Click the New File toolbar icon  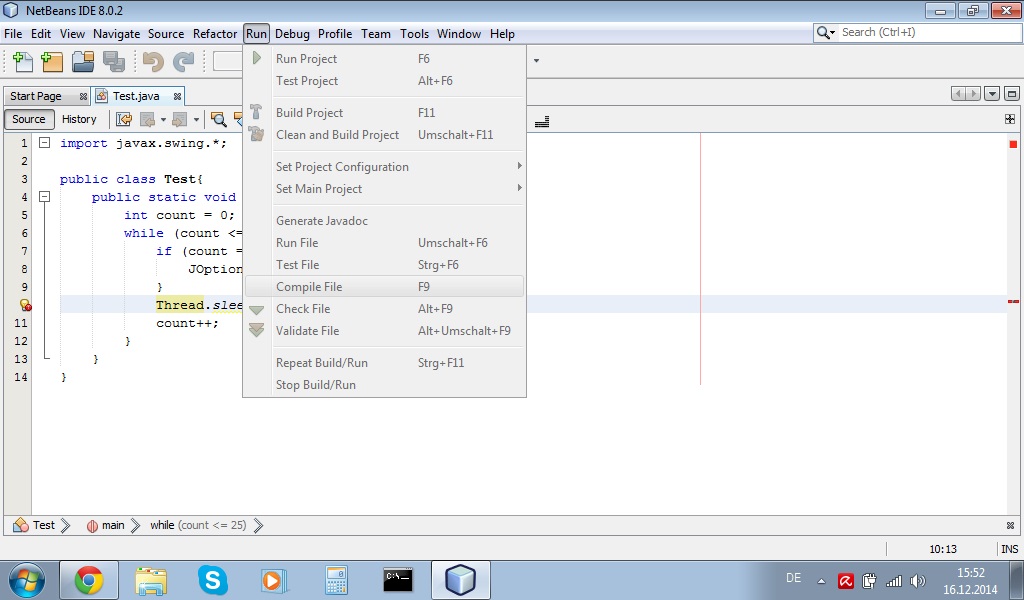[x=23, y=61]
